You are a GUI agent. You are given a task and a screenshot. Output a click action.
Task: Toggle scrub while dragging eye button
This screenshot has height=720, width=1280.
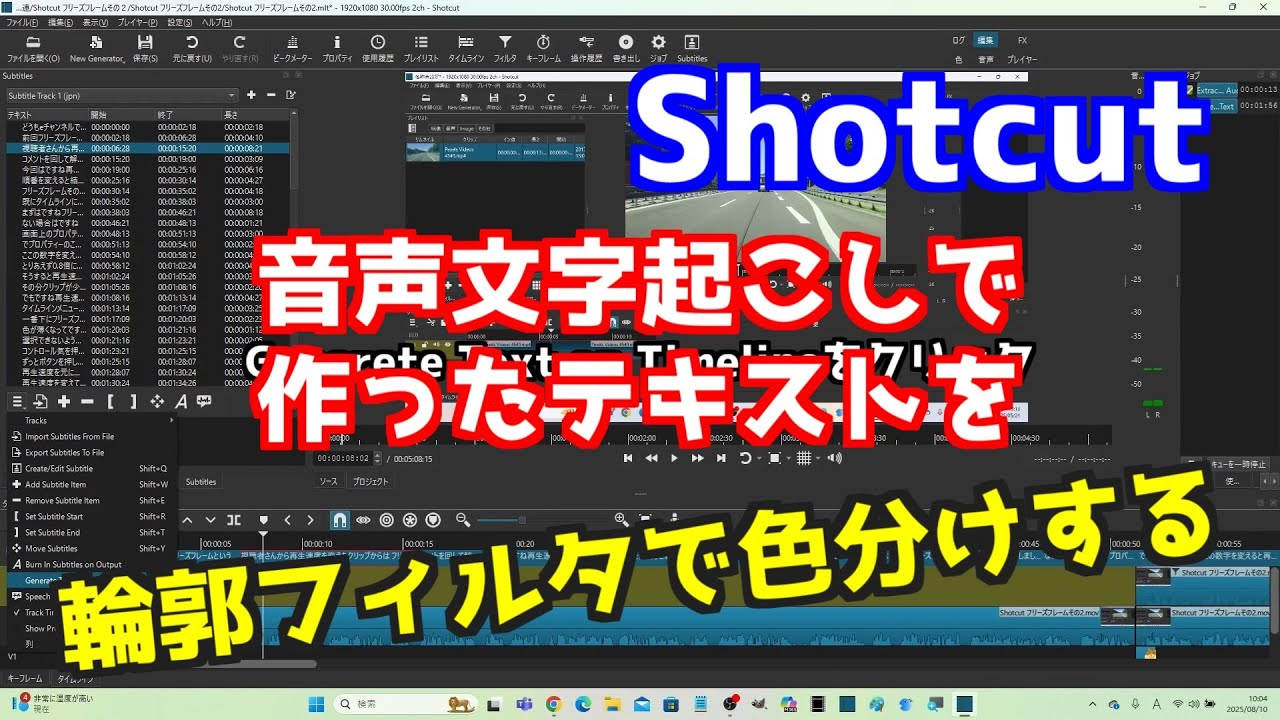pyautogui.click(x=363, y=520)
